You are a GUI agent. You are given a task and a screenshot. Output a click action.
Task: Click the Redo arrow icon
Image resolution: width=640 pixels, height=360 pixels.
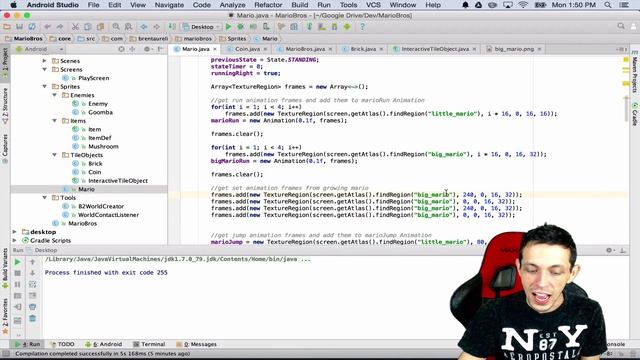coord(60,27)
